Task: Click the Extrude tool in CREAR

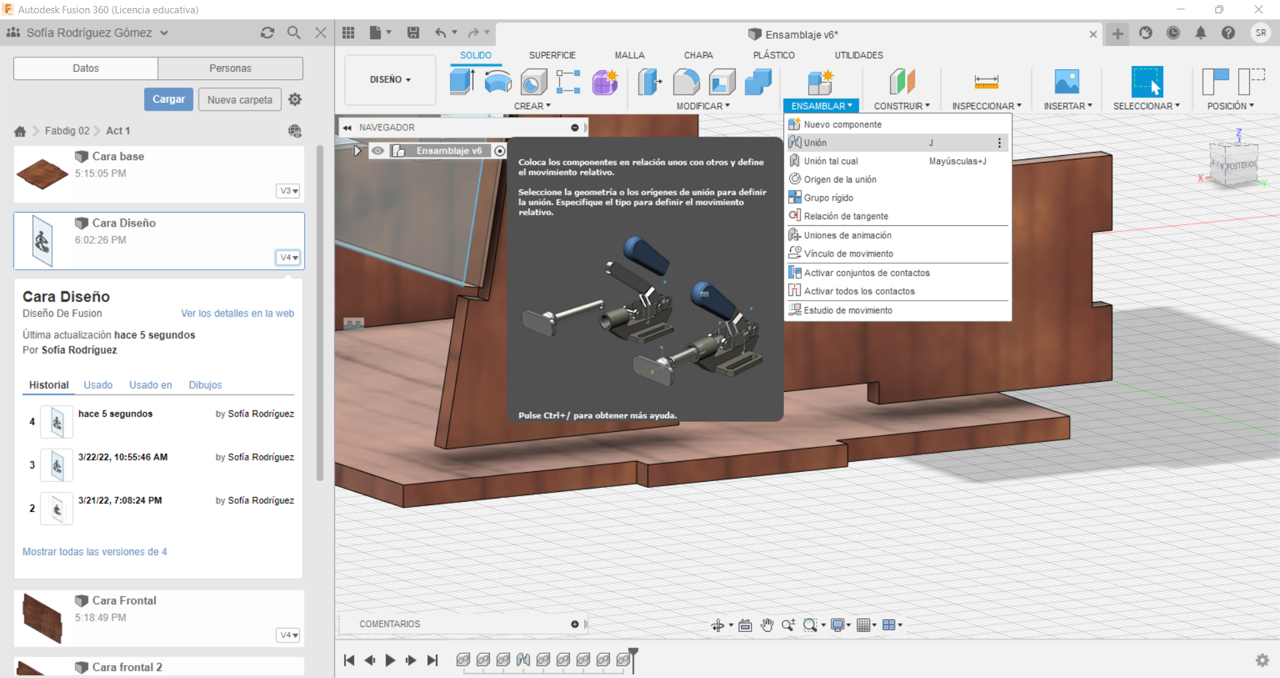Action: pos(462,81)
